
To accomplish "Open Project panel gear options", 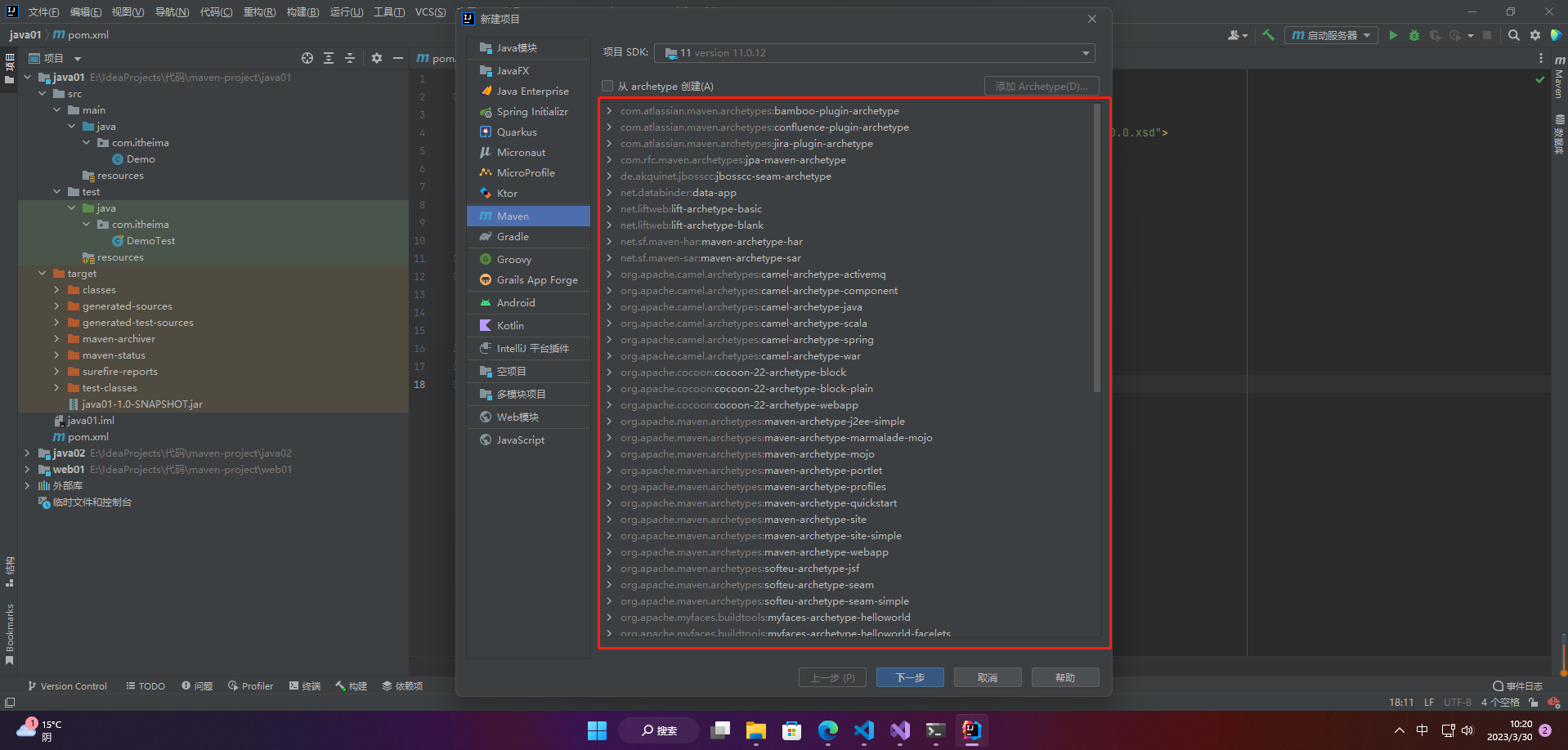I will pyautogui.click(x=377, y=58).
